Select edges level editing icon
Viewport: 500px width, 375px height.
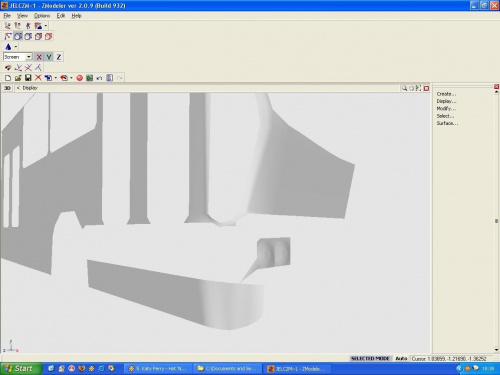click(18, 26)
